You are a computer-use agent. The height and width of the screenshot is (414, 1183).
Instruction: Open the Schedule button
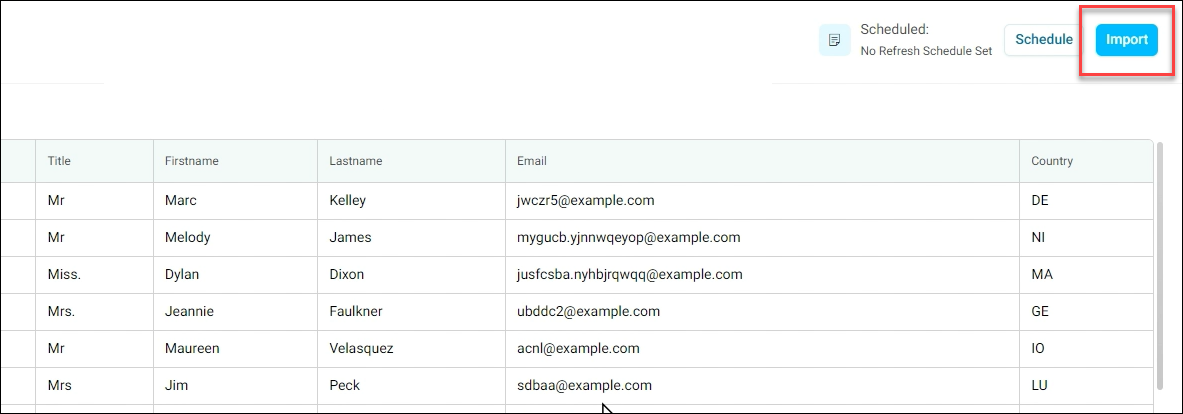coord(1044,40)
